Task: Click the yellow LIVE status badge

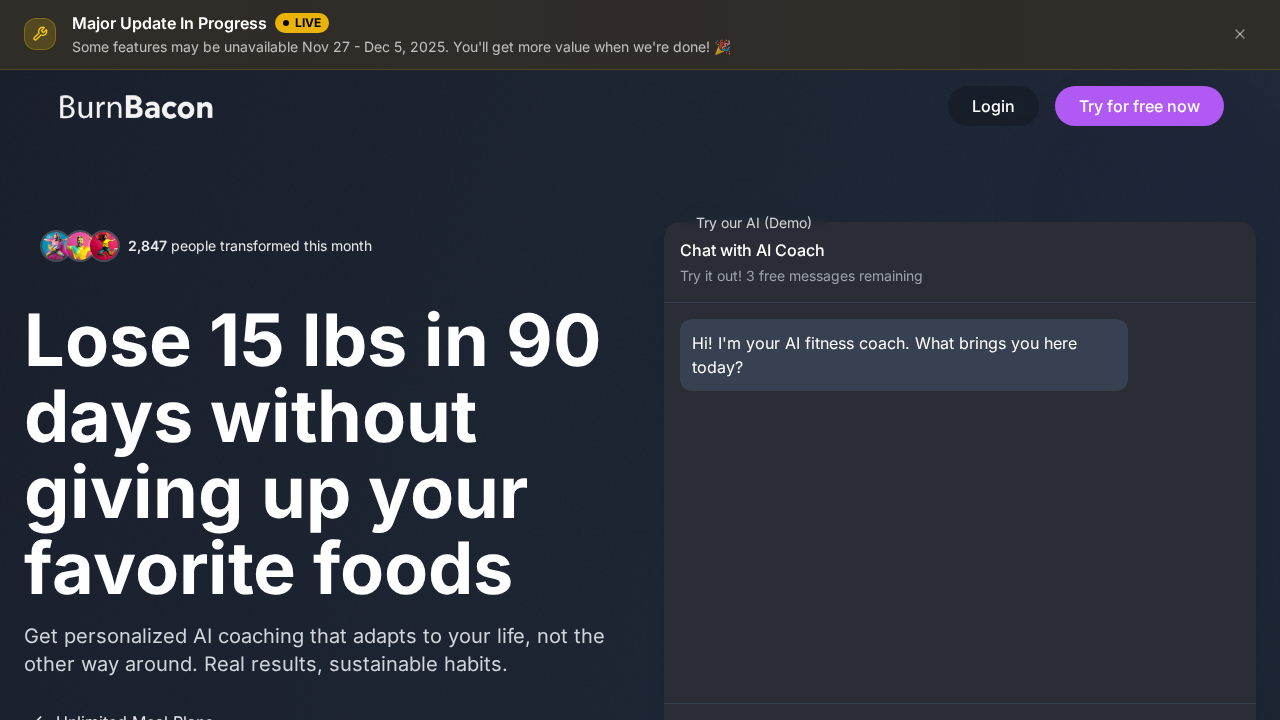Action: tap(302, 23)
